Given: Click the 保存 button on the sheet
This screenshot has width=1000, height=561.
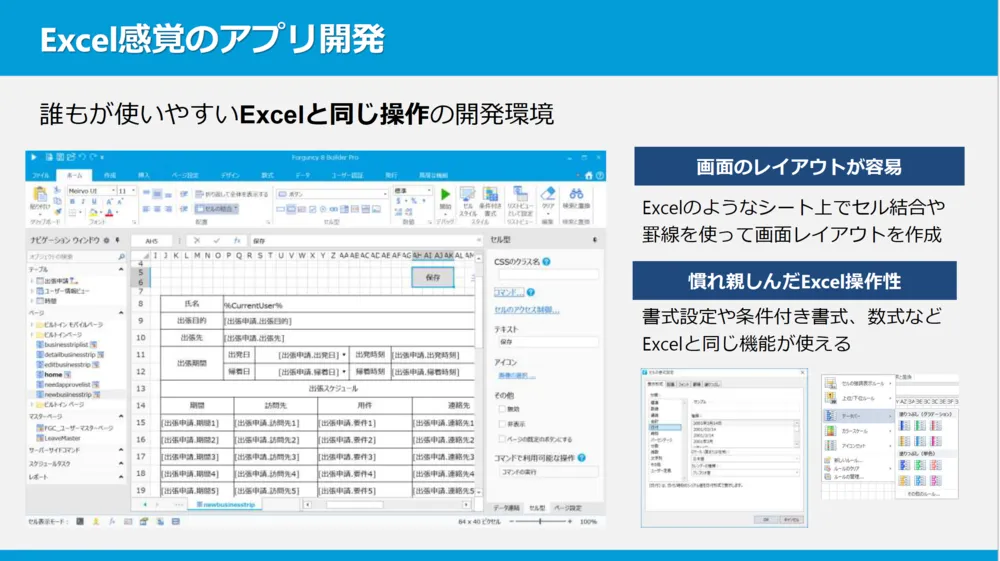Looking at the screenshot, I should point(432,277).
